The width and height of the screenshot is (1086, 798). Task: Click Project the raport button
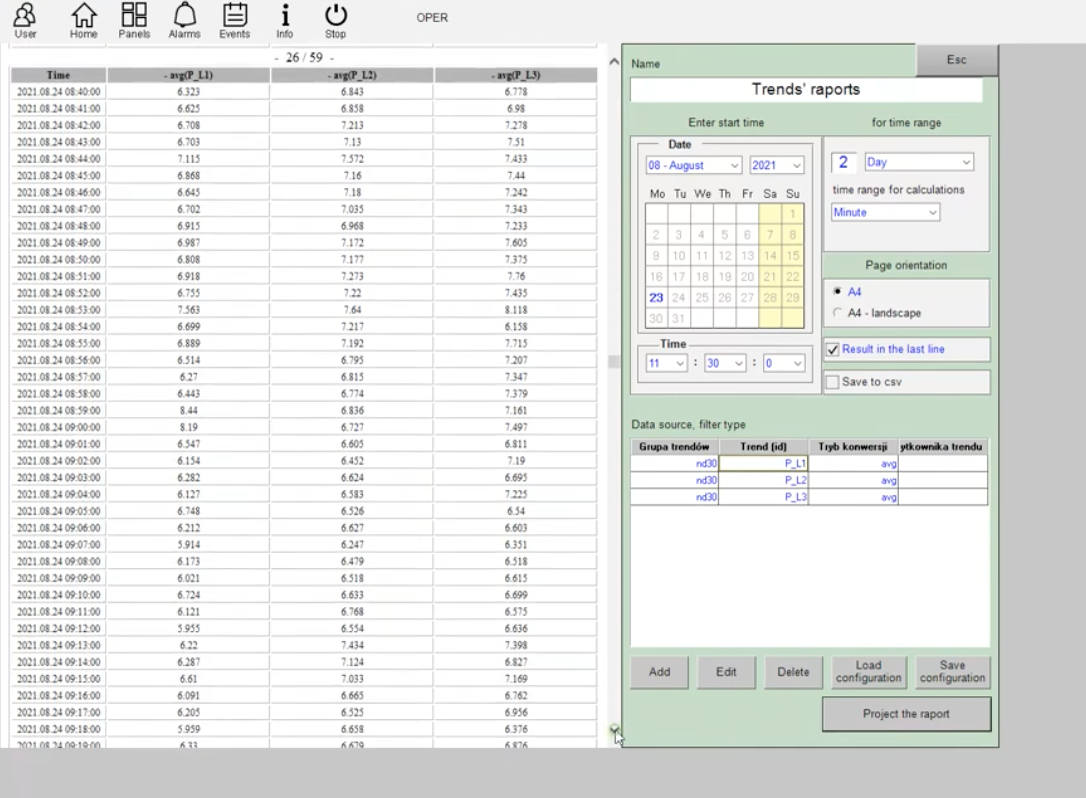point(906,714)
